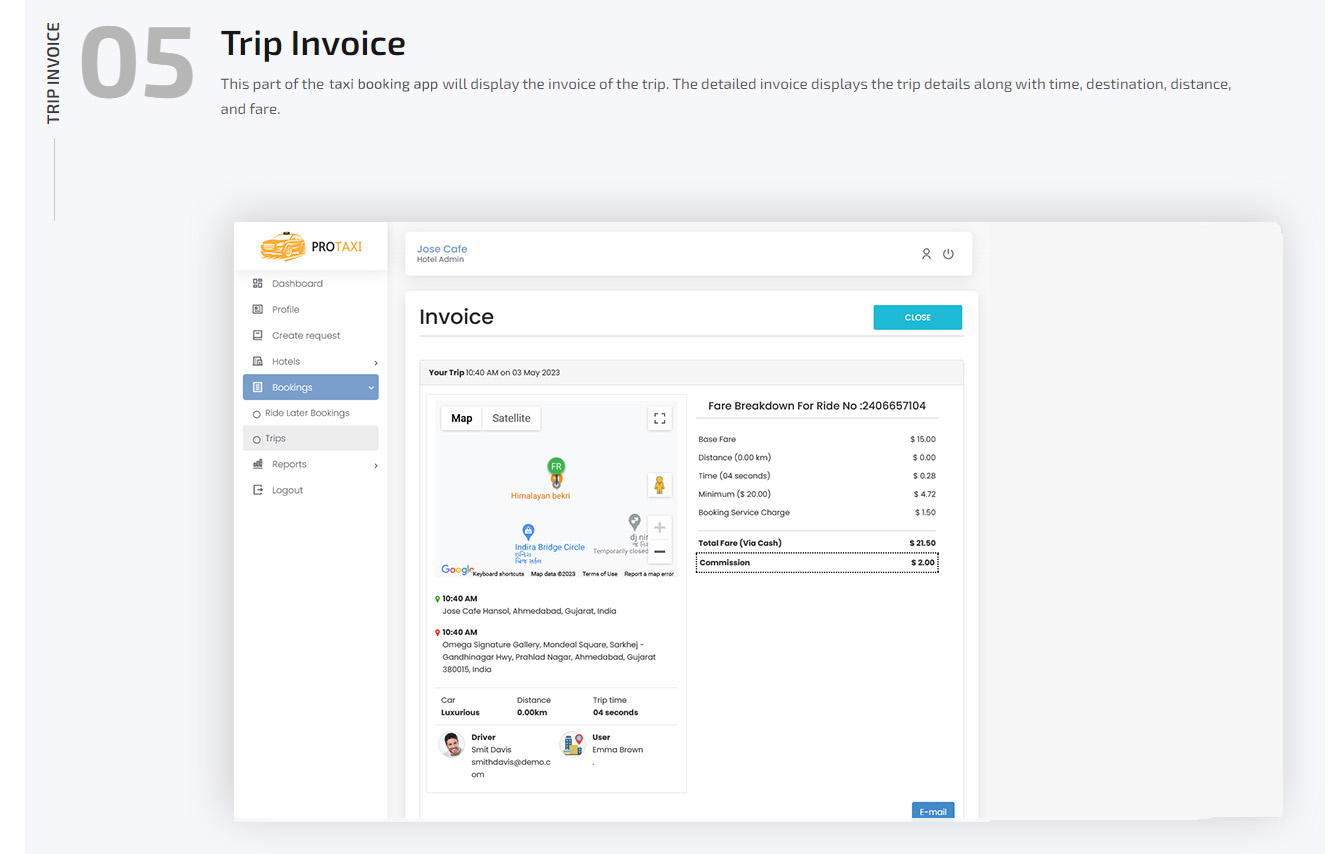Click the green pickup location pin

click(x=437, y=599)
